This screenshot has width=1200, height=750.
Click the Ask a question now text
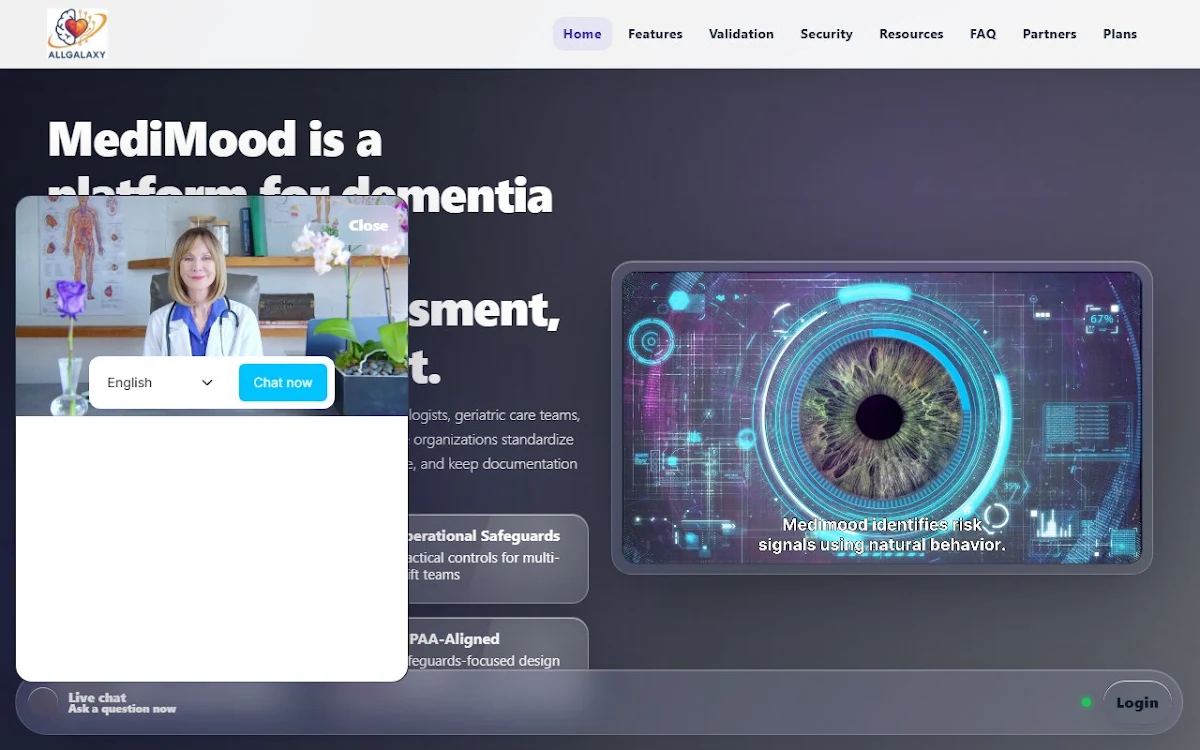pos(122,709)
